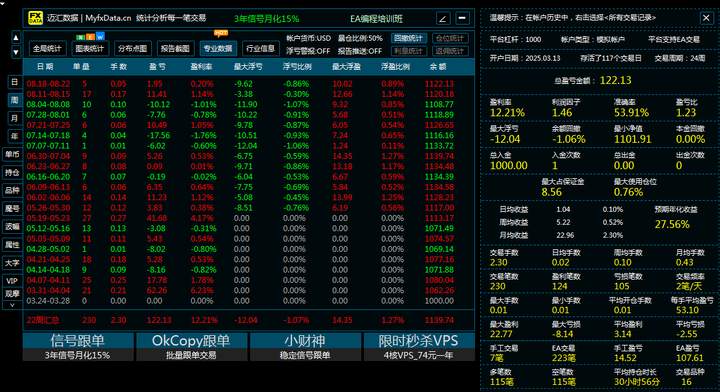Click the blue W icon above 图表统计

click(x=100, y=36)
